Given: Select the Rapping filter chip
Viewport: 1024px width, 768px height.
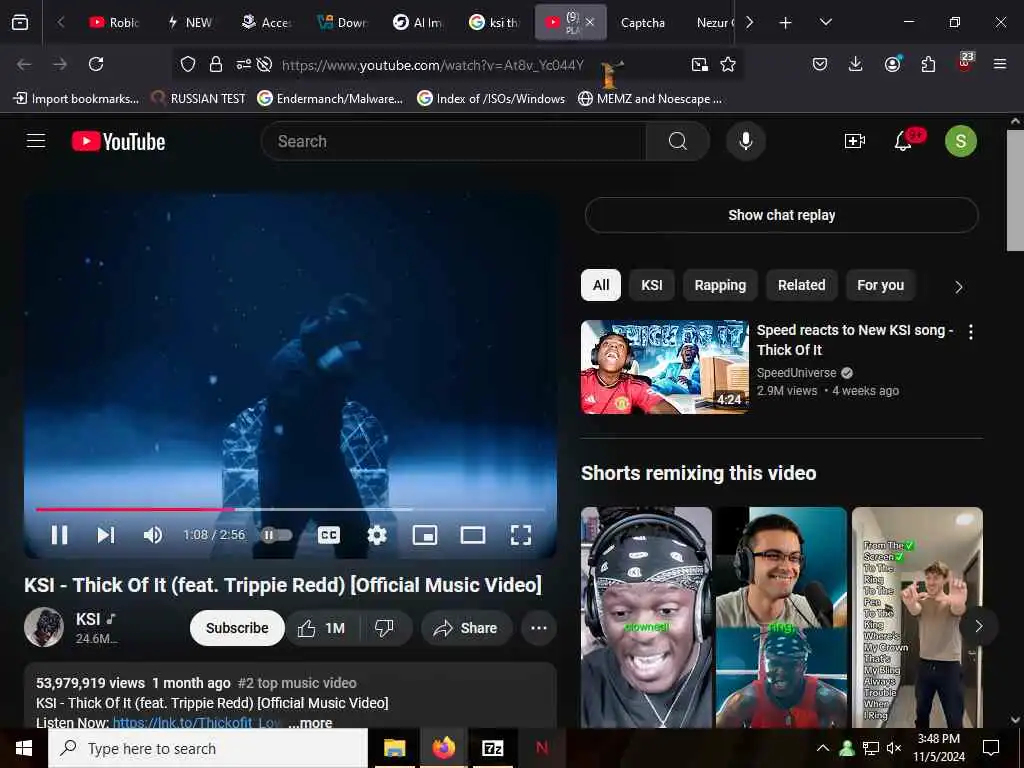Looking at the screenshot, I should tap(720, 285).
